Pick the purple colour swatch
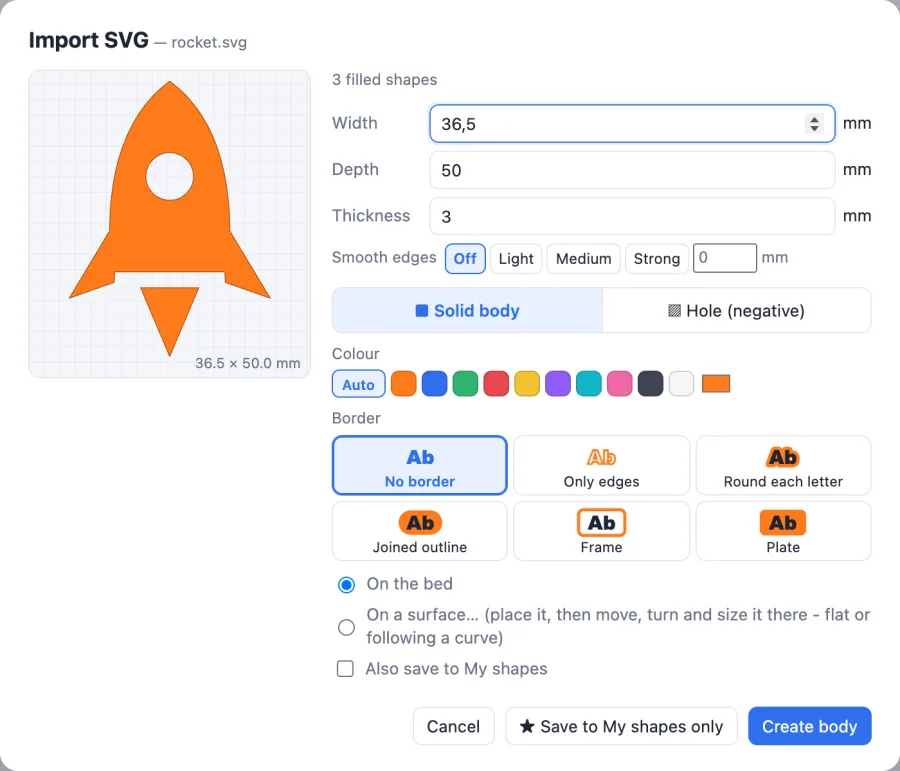900x771 pixels. [x=558, y=384]
